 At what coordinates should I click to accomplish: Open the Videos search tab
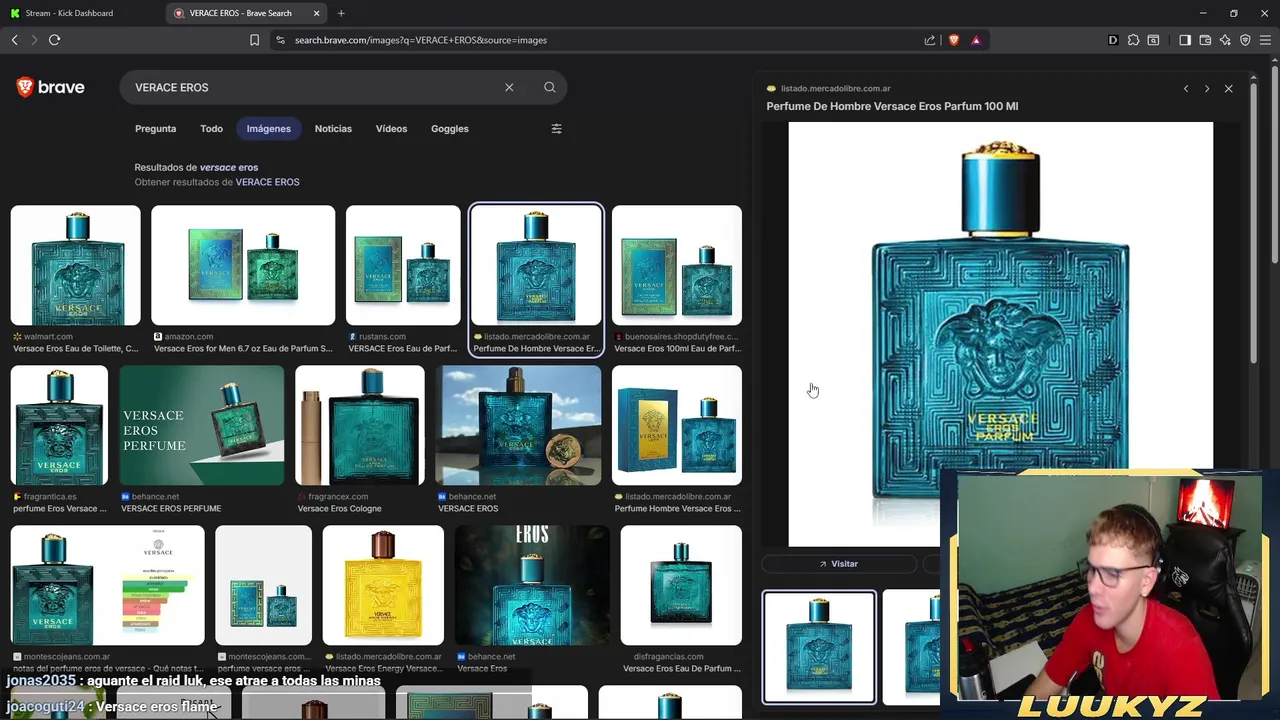point(391,128)
